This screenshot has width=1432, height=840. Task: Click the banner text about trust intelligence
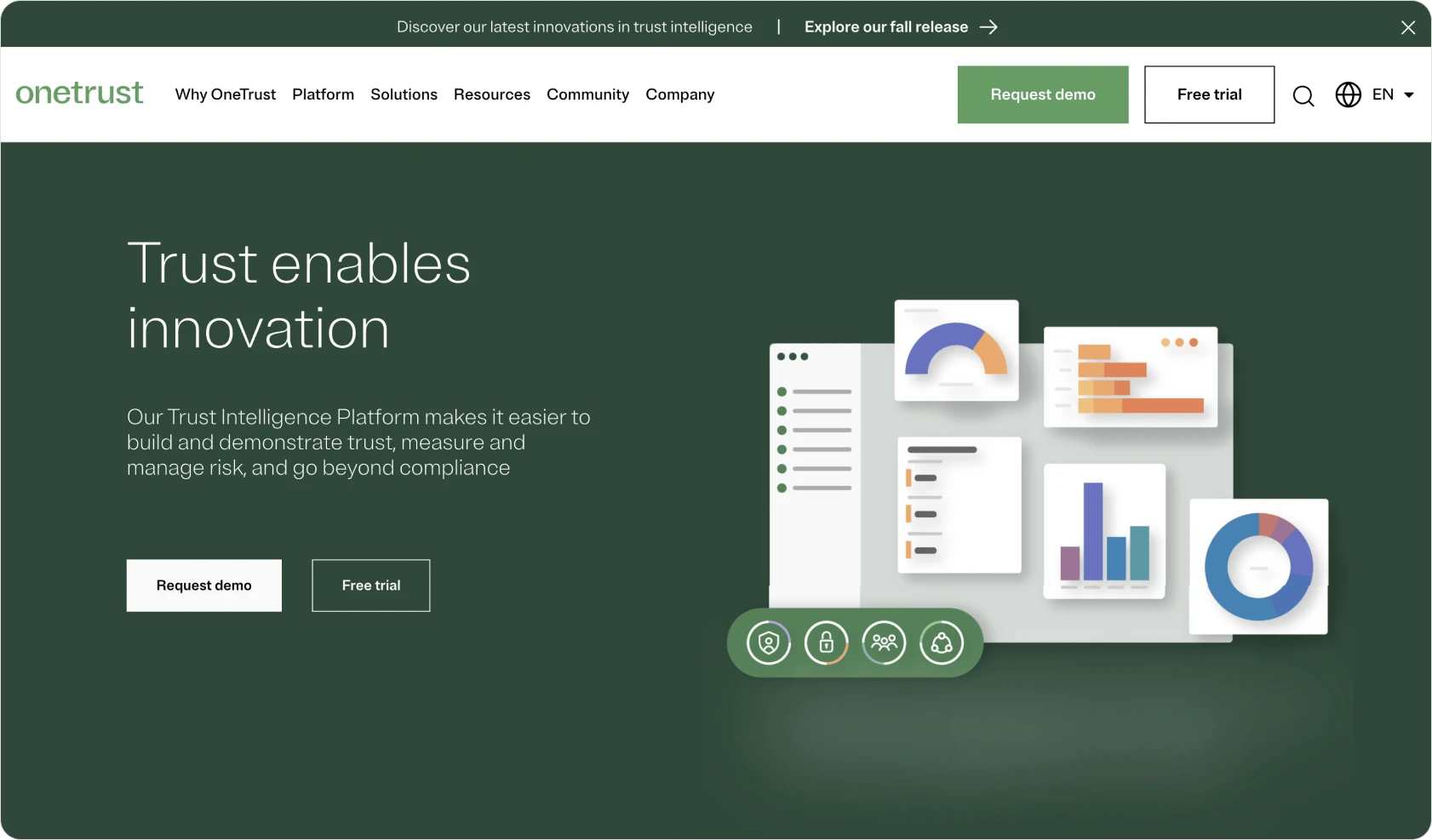tap(575, 27)
